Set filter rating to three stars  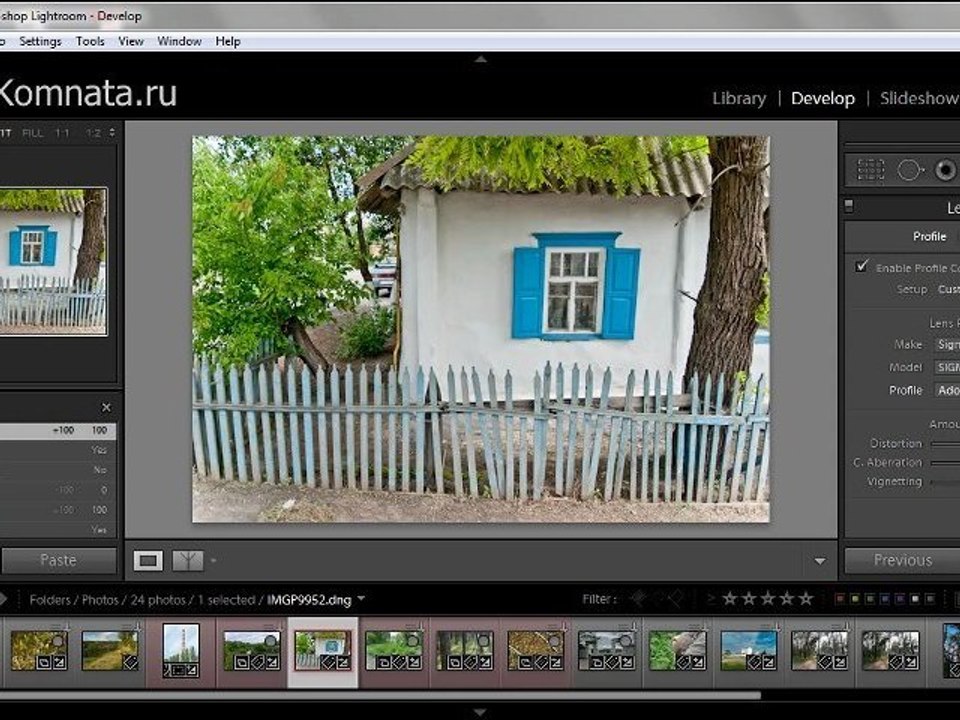coord(768,598)
